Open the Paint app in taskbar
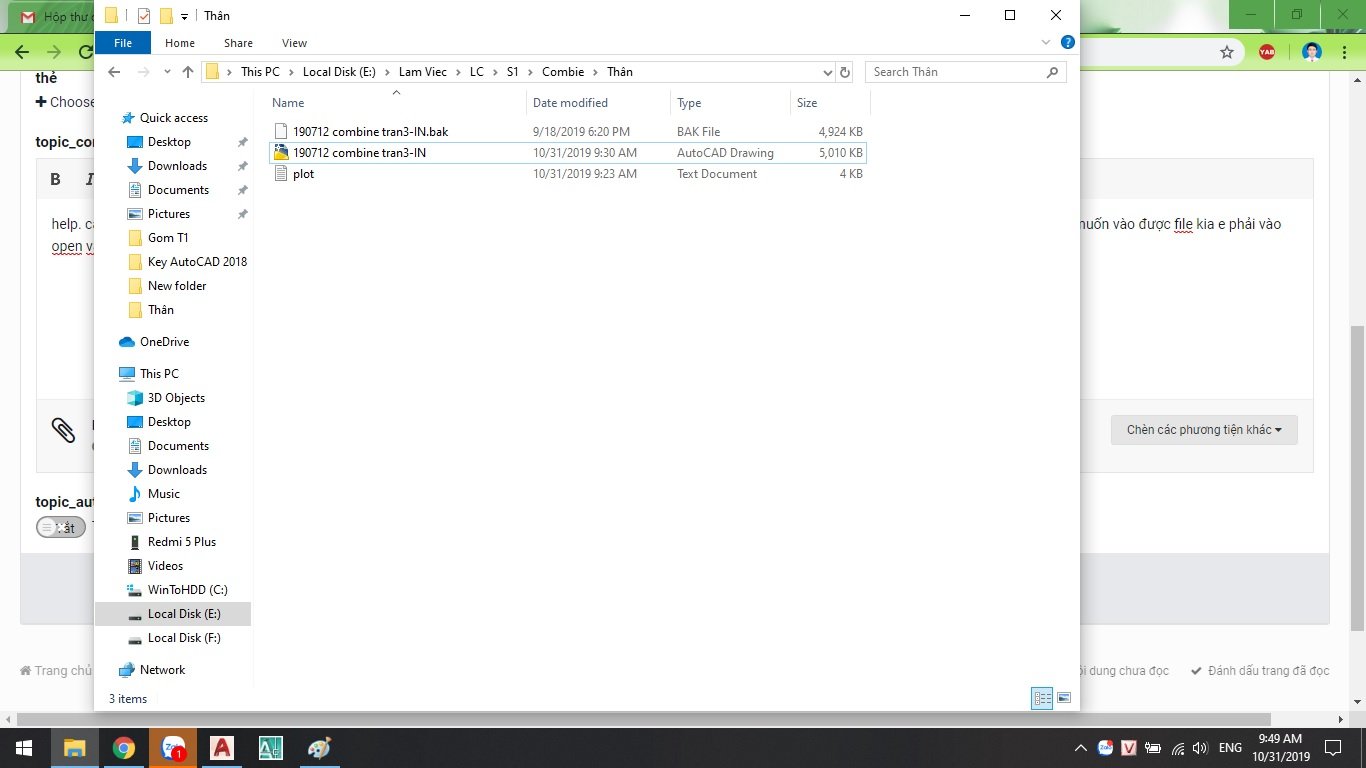 (x=319, y=748)
